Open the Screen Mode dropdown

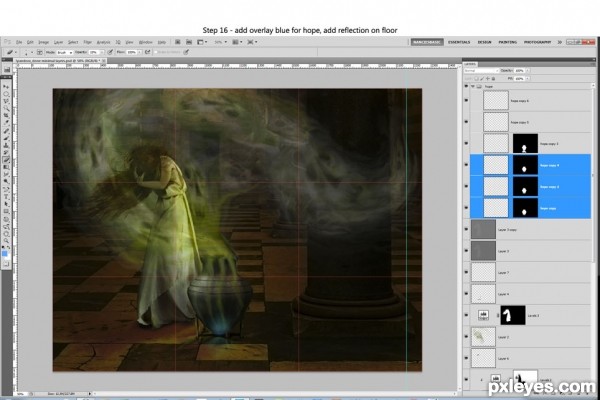click(252, 42)
